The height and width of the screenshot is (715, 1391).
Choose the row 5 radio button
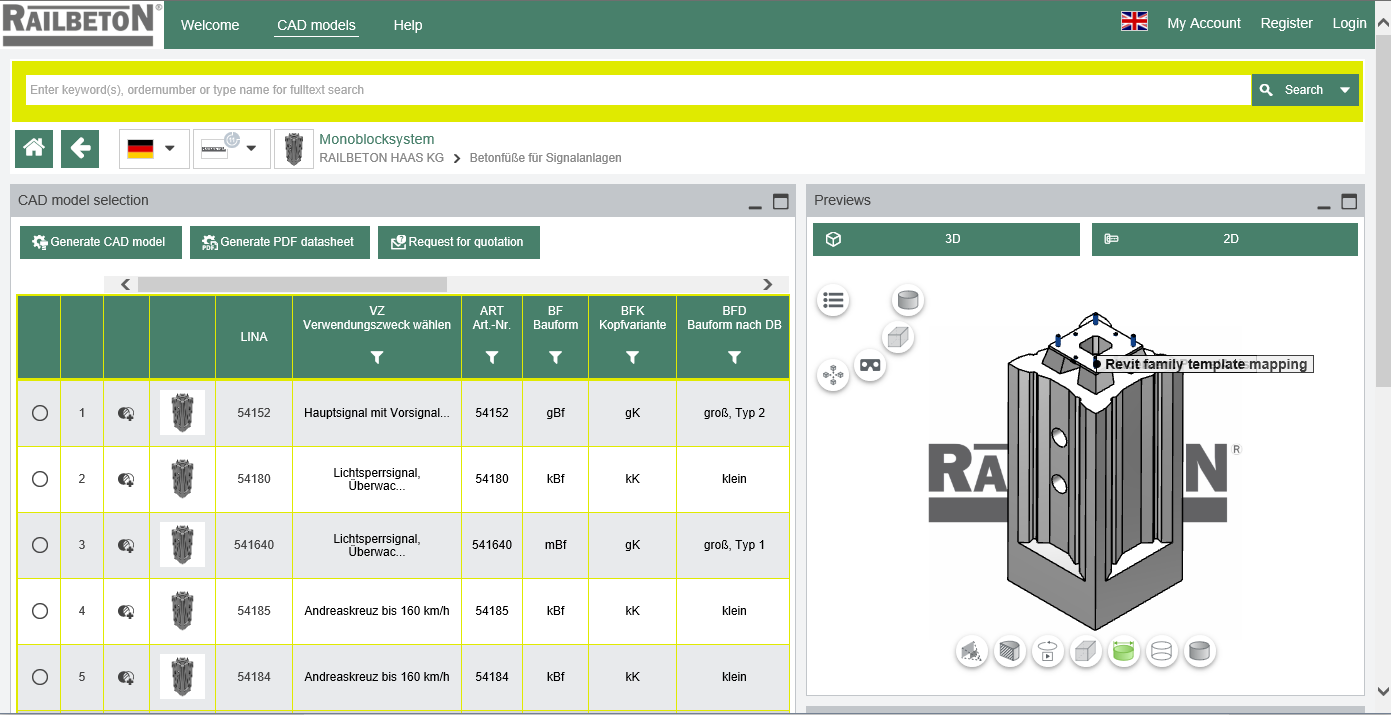click(x=40, y=677)
